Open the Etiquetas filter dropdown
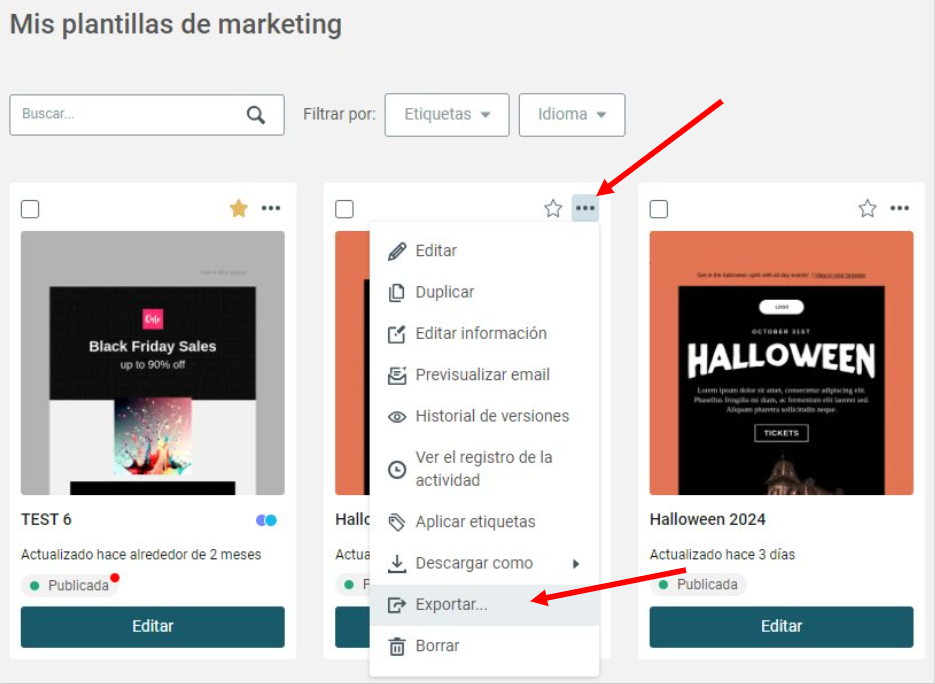 pos(447,114)
